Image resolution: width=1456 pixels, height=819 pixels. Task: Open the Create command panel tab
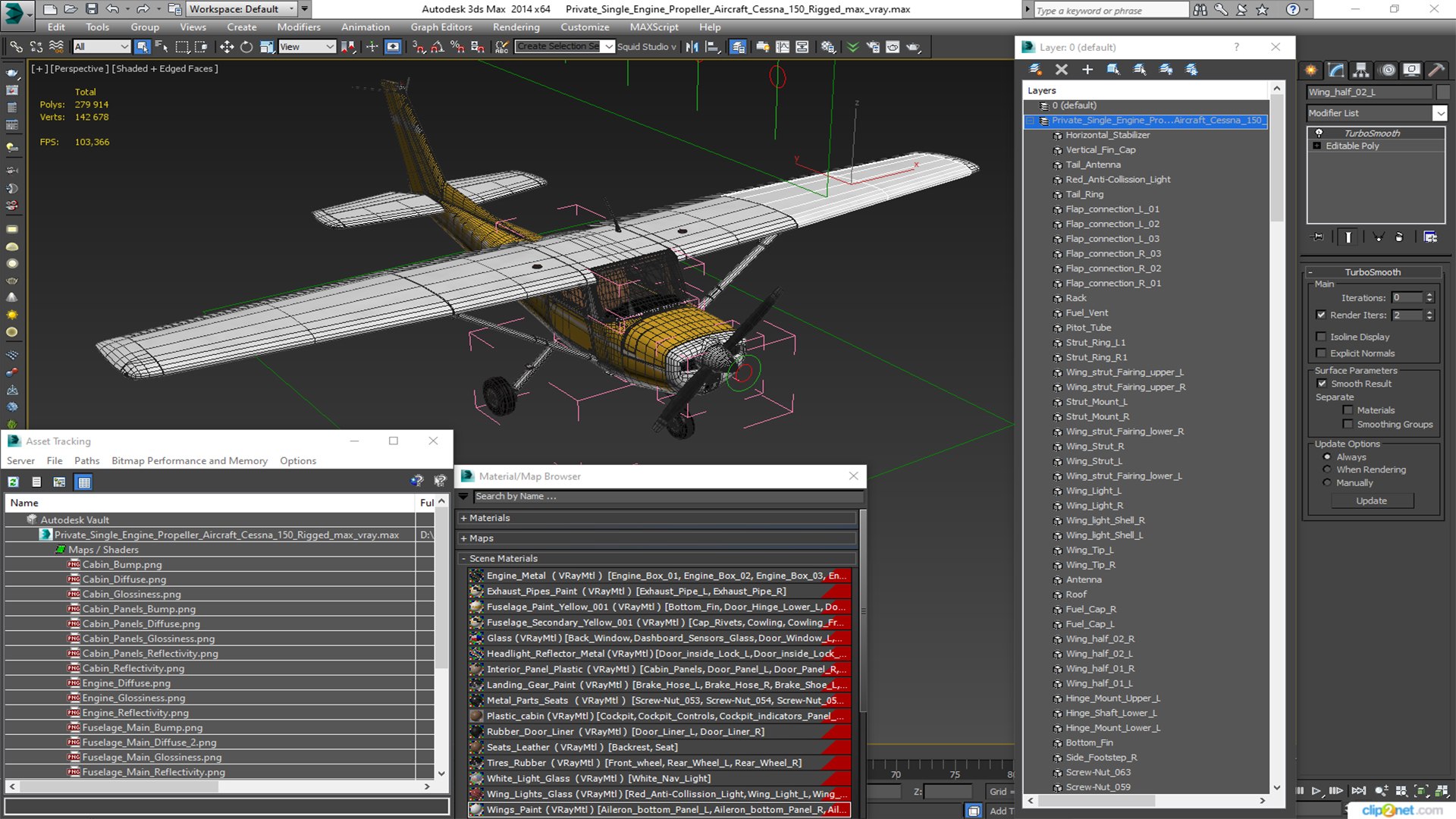click(1311, 70)
